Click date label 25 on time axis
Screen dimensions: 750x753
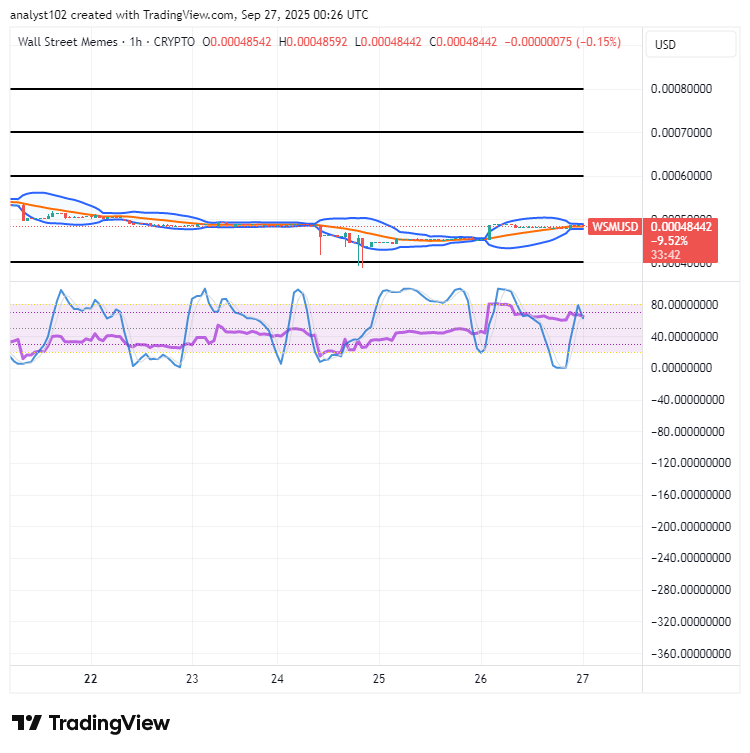tap(379, 679)
